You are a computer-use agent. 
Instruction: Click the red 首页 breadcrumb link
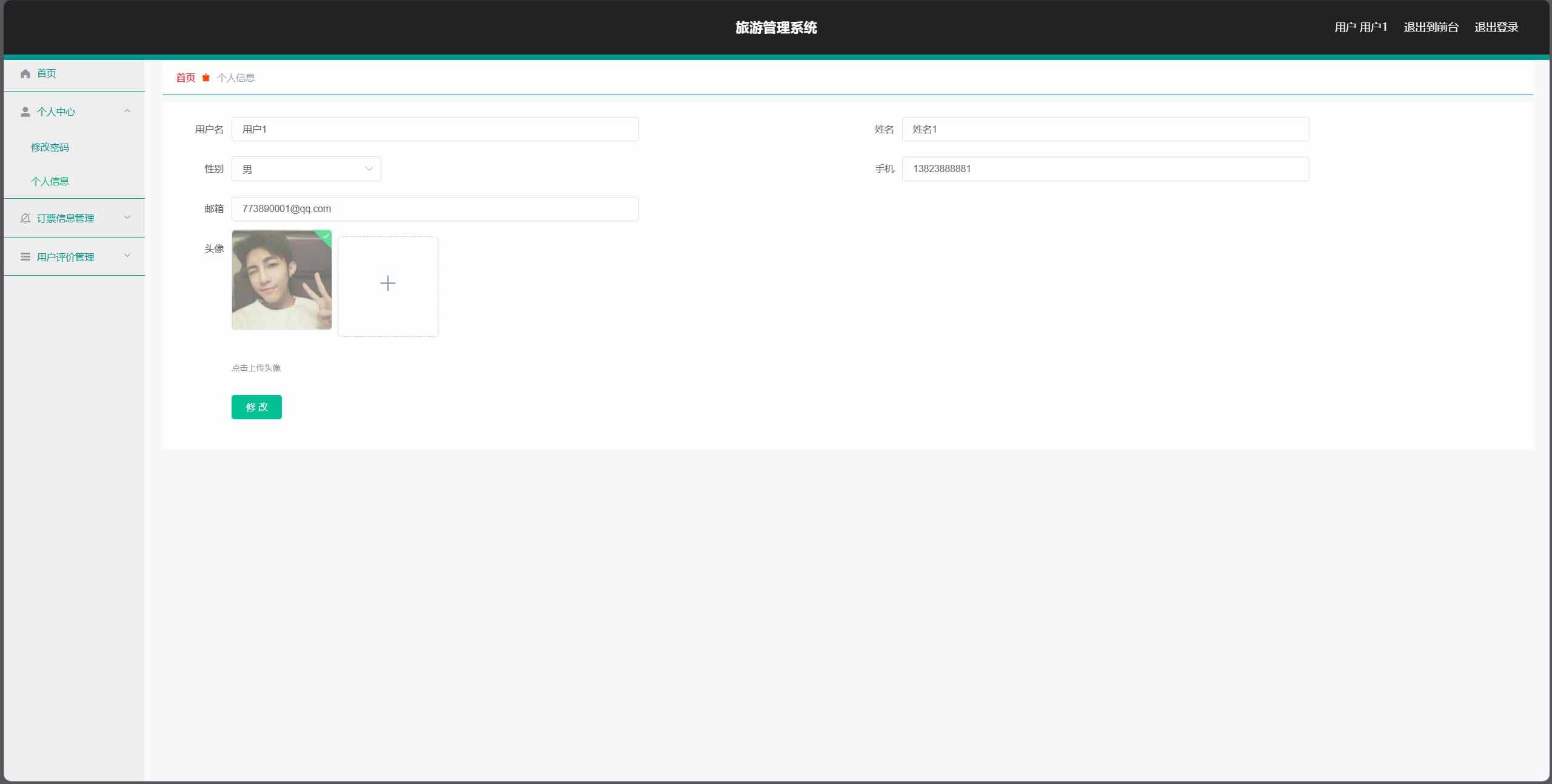click(x=186, y=78)
